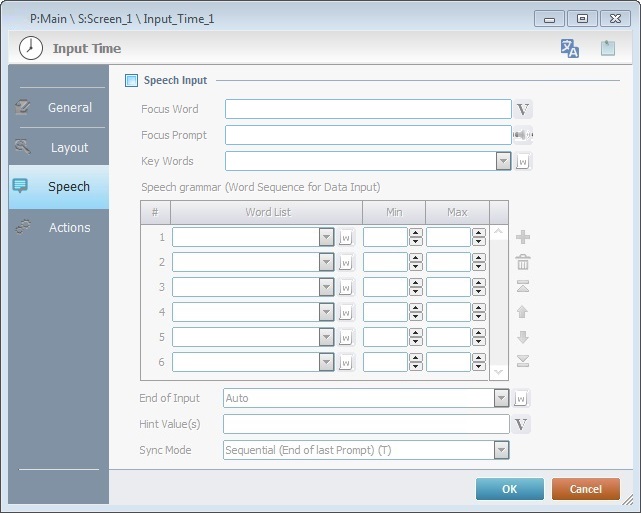
Task: Click the variable V icon beside Hint Value(s)
Action: pyautogui.click(x=521, y=424)
